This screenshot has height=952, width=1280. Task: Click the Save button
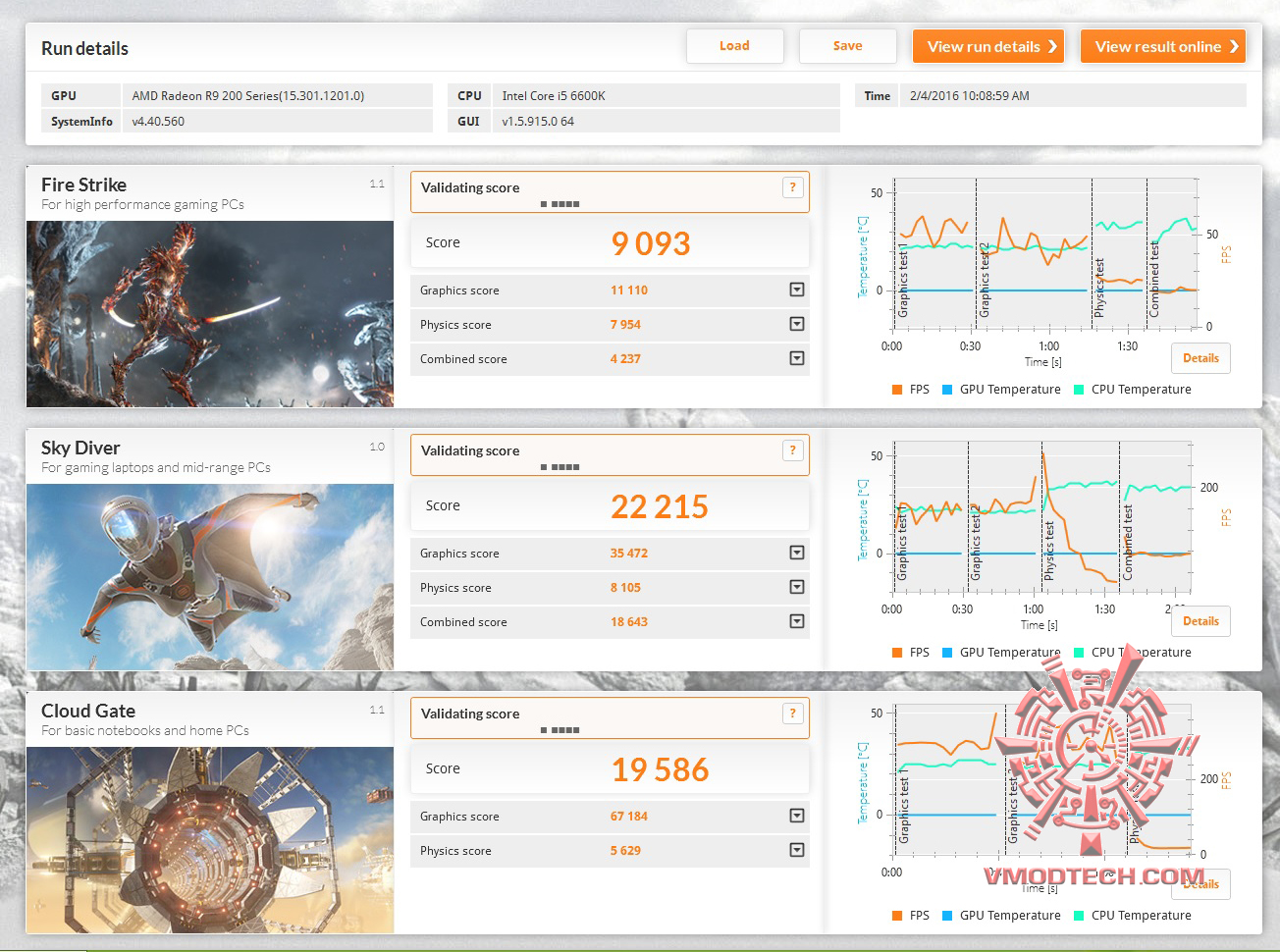coord(847,46)
